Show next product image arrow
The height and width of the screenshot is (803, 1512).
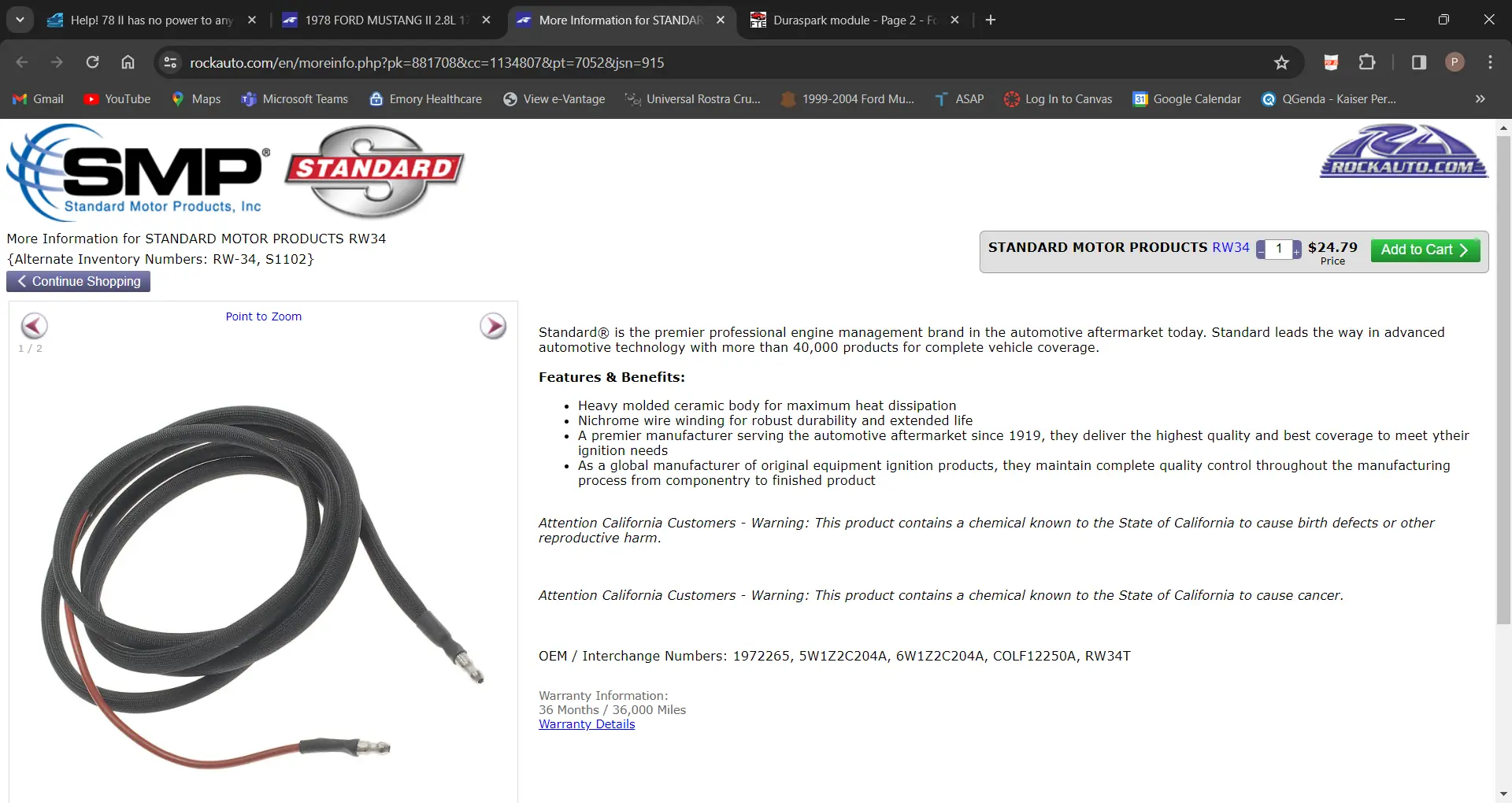pos(493,326)
